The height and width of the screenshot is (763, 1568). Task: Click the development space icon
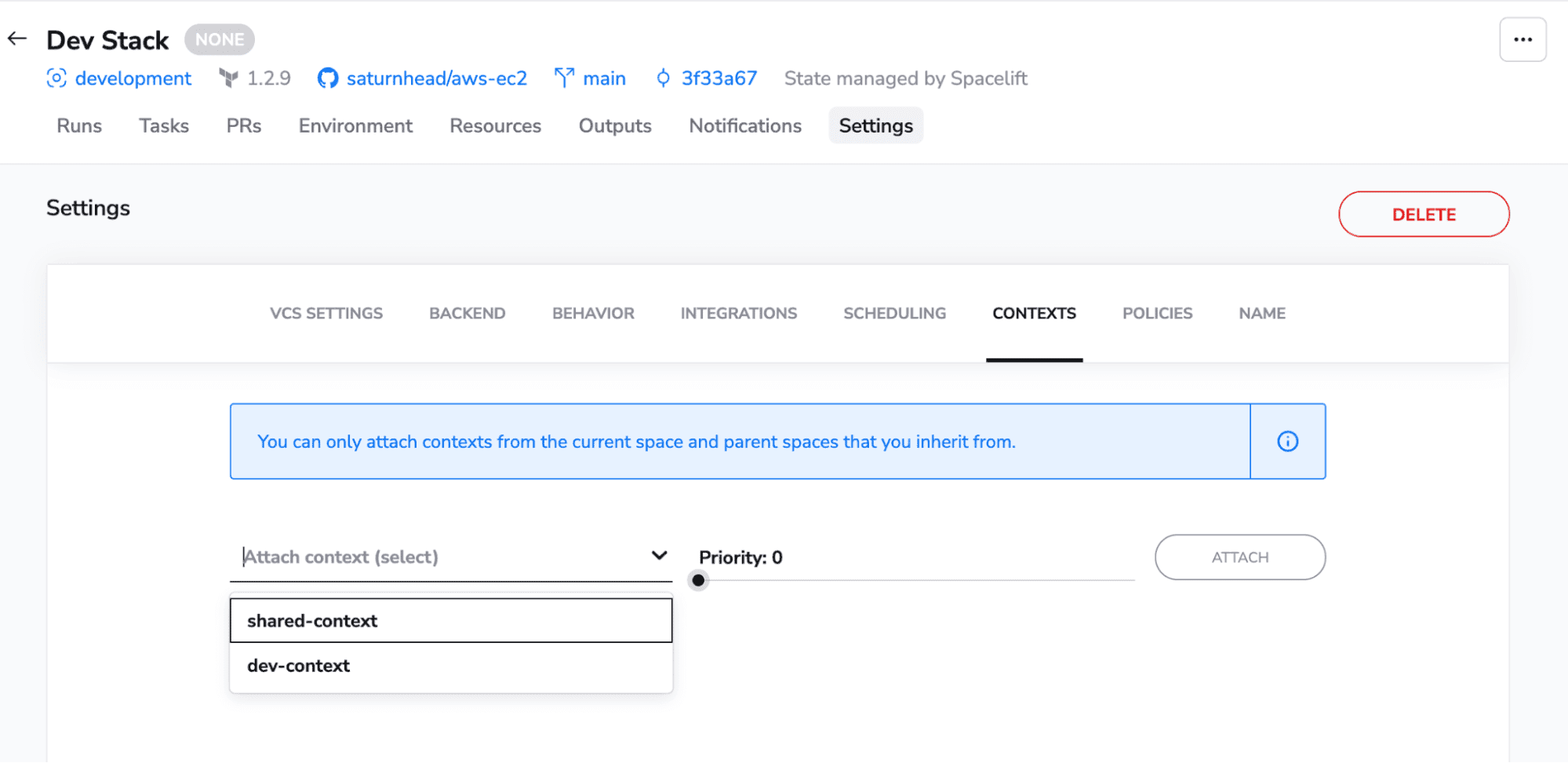tap(56, 78)
